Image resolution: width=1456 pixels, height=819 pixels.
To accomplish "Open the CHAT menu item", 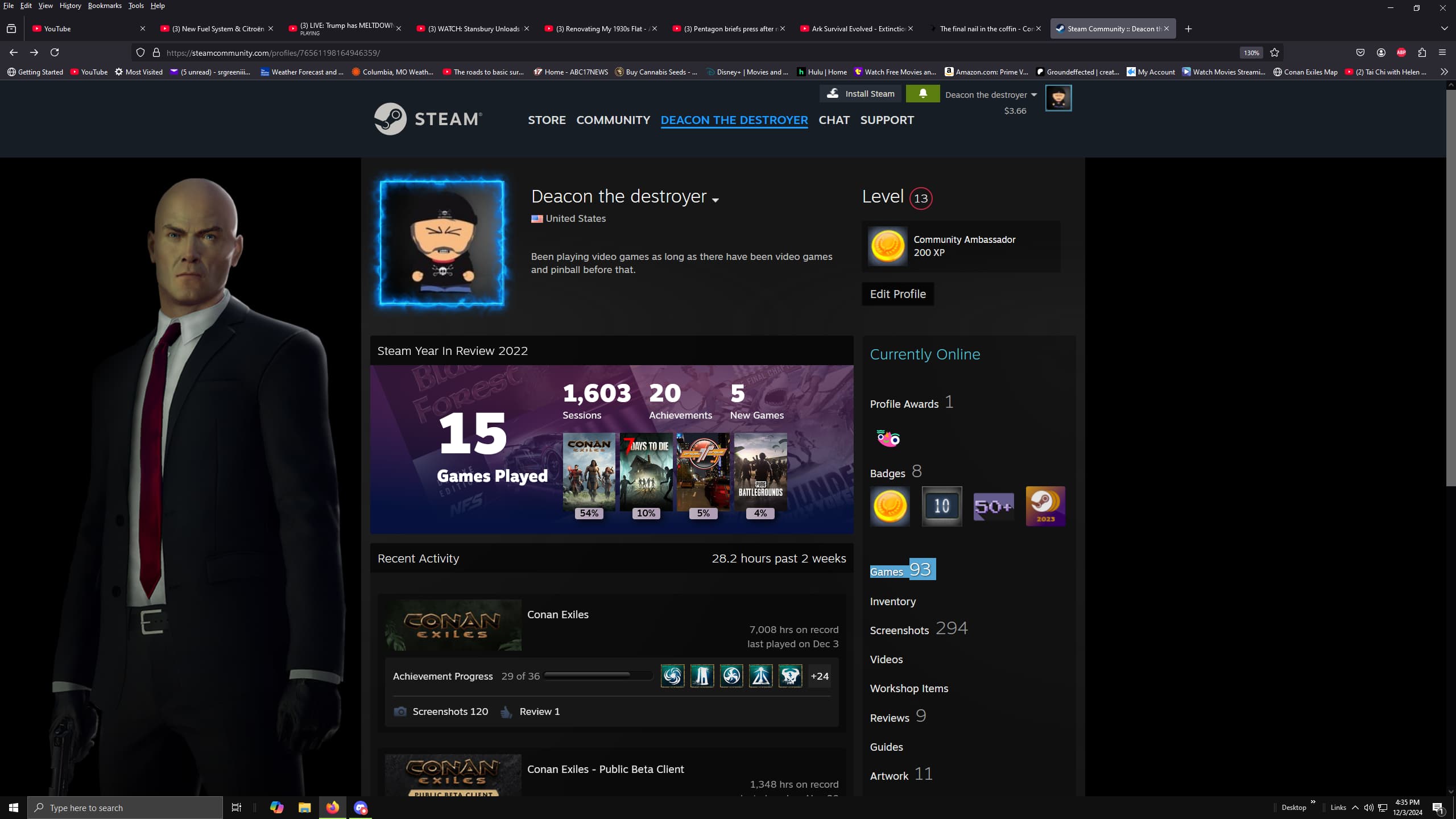I will pyautogui.click(x=834, y=120).
